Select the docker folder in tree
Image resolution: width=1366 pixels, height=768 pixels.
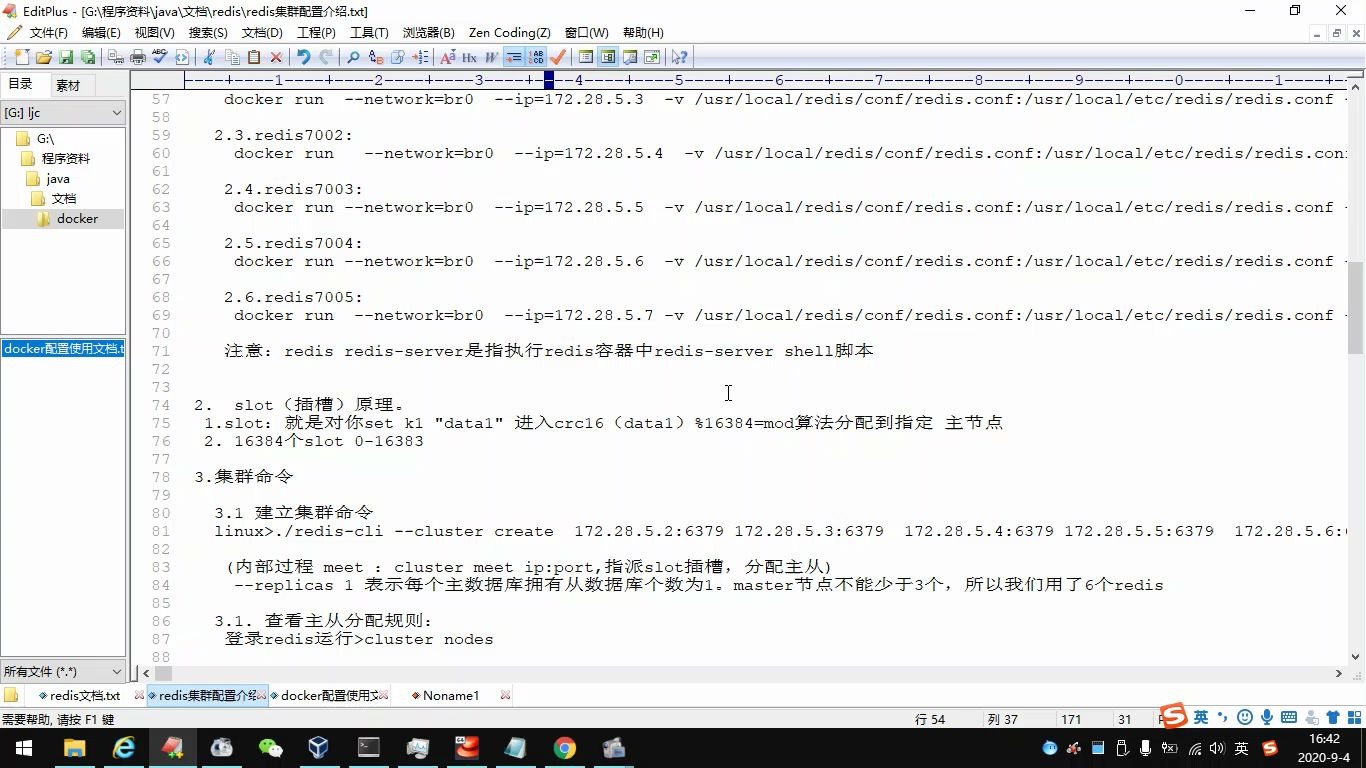point(68,219)
